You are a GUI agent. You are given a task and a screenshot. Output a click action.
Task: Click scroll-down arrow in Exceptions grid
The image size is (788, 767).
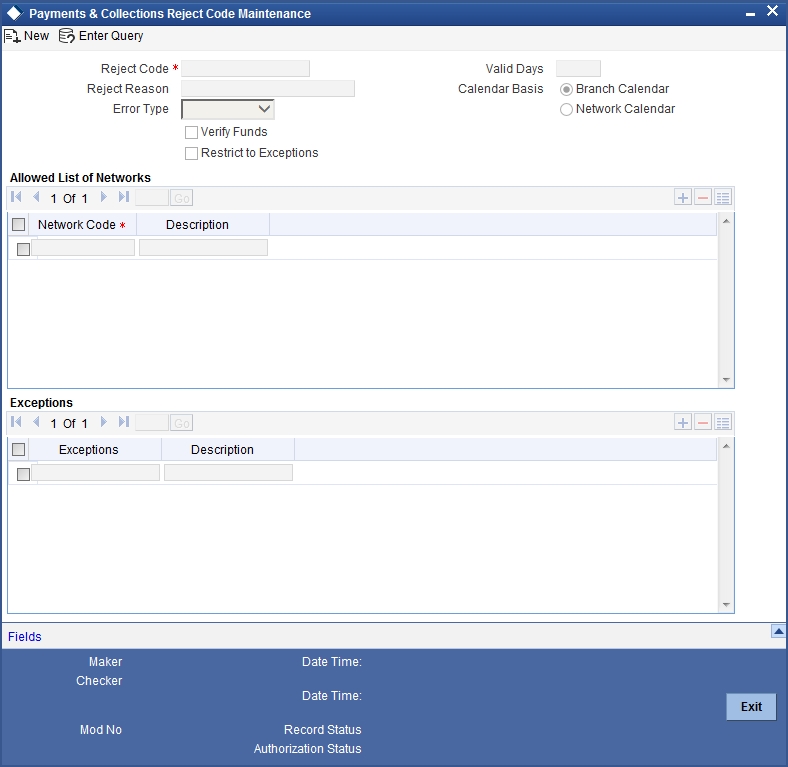point(726,605)
